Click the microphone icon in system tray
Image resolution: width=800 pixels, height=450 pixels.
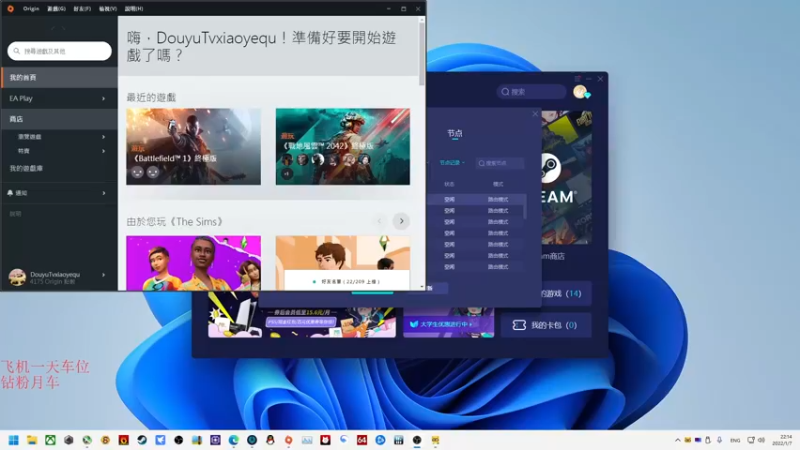[x=719, y=440]
